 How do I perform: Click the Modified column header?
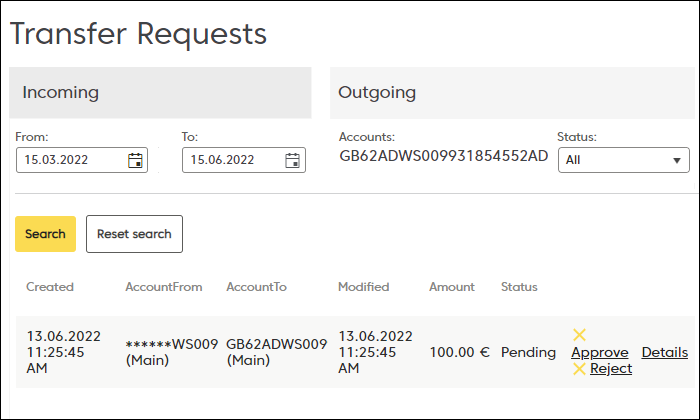coord(364,287)
